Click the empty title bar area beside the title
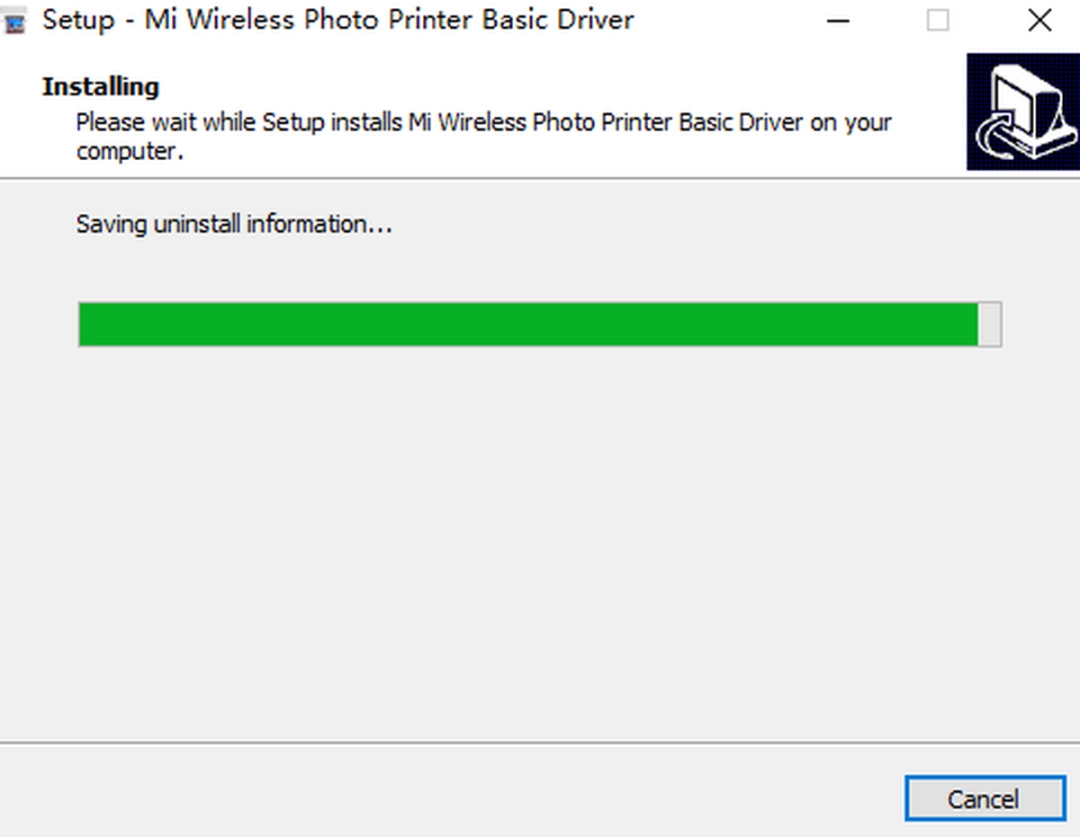 point(730,21)
